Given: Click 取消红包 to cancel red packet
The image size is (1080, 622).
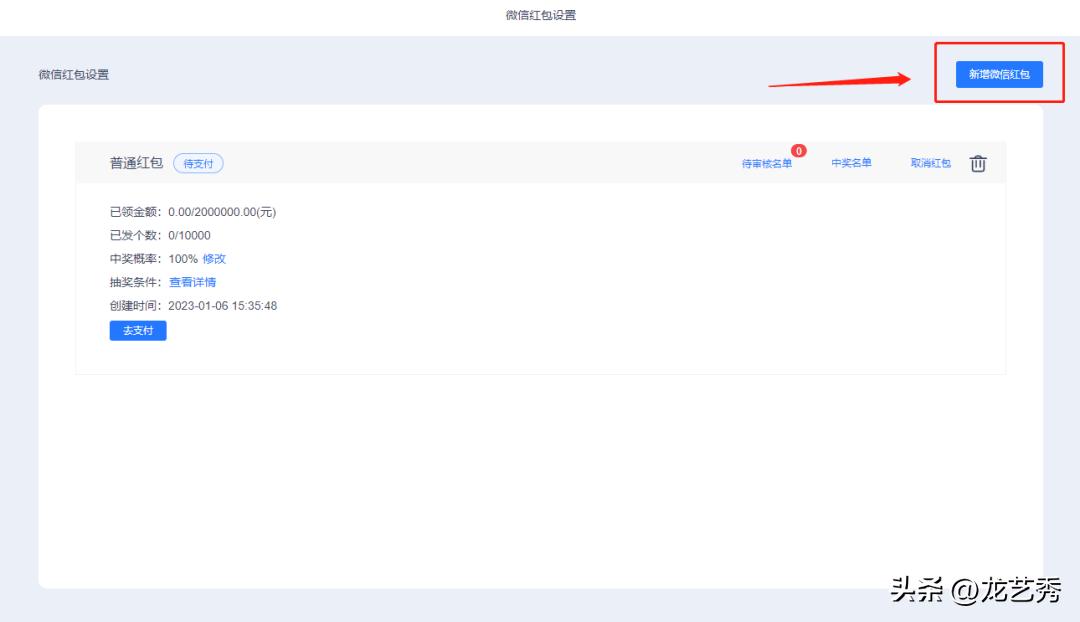Looking at the screenshot, I should click(x=931, y=163).
